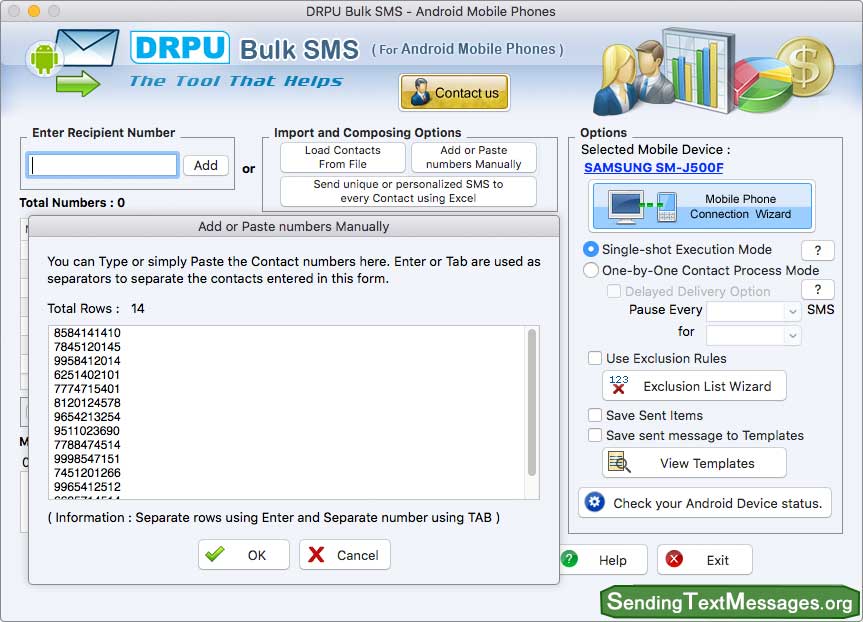
Task: Check Save sent message to Templates
Action: (595, 435)
